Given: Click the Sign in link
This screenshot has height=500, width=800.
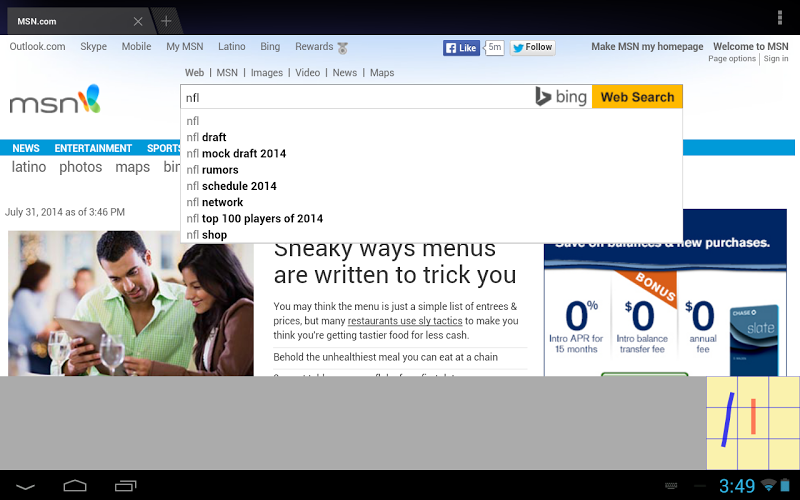Looking at the screenshot, I should tap(776, 59).
